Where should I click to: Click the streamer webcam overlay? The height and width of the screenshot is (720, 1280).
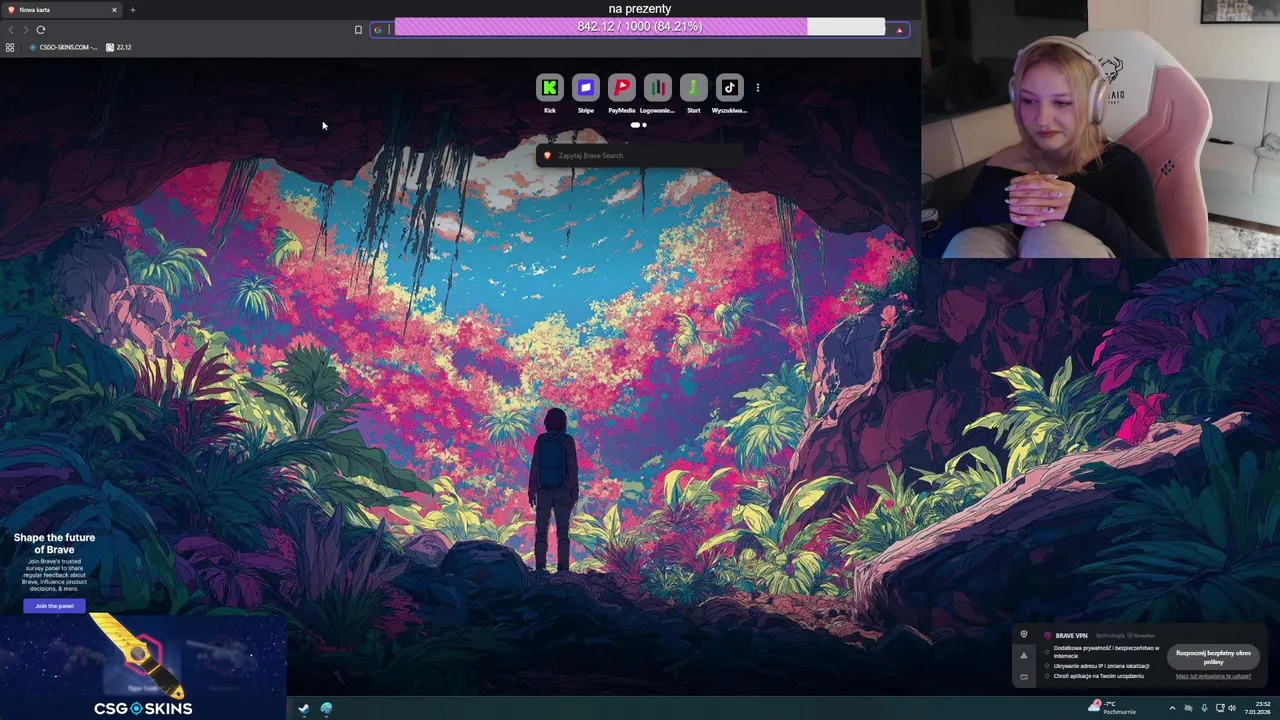[1101, 129]
